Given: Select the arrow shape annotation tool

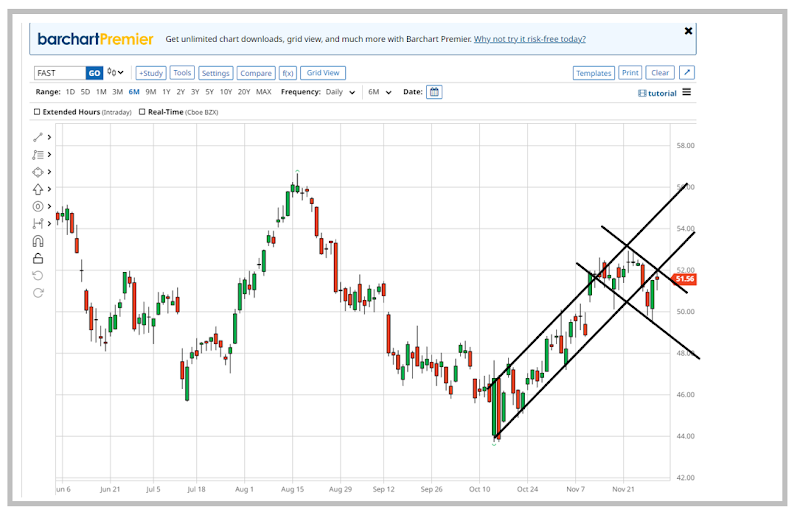Looking at the screenshot, I should point(38,189).
